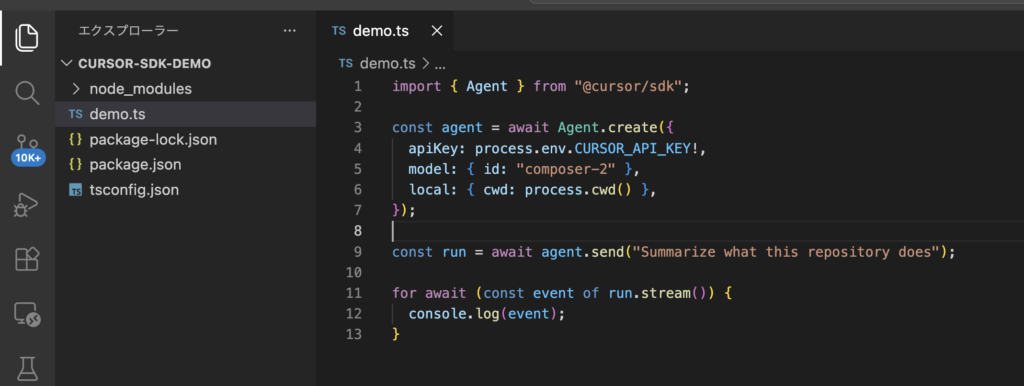The image size is (1024, 386).
Task: Open the Explorer view in activity bar
Action: click(27, 37)
